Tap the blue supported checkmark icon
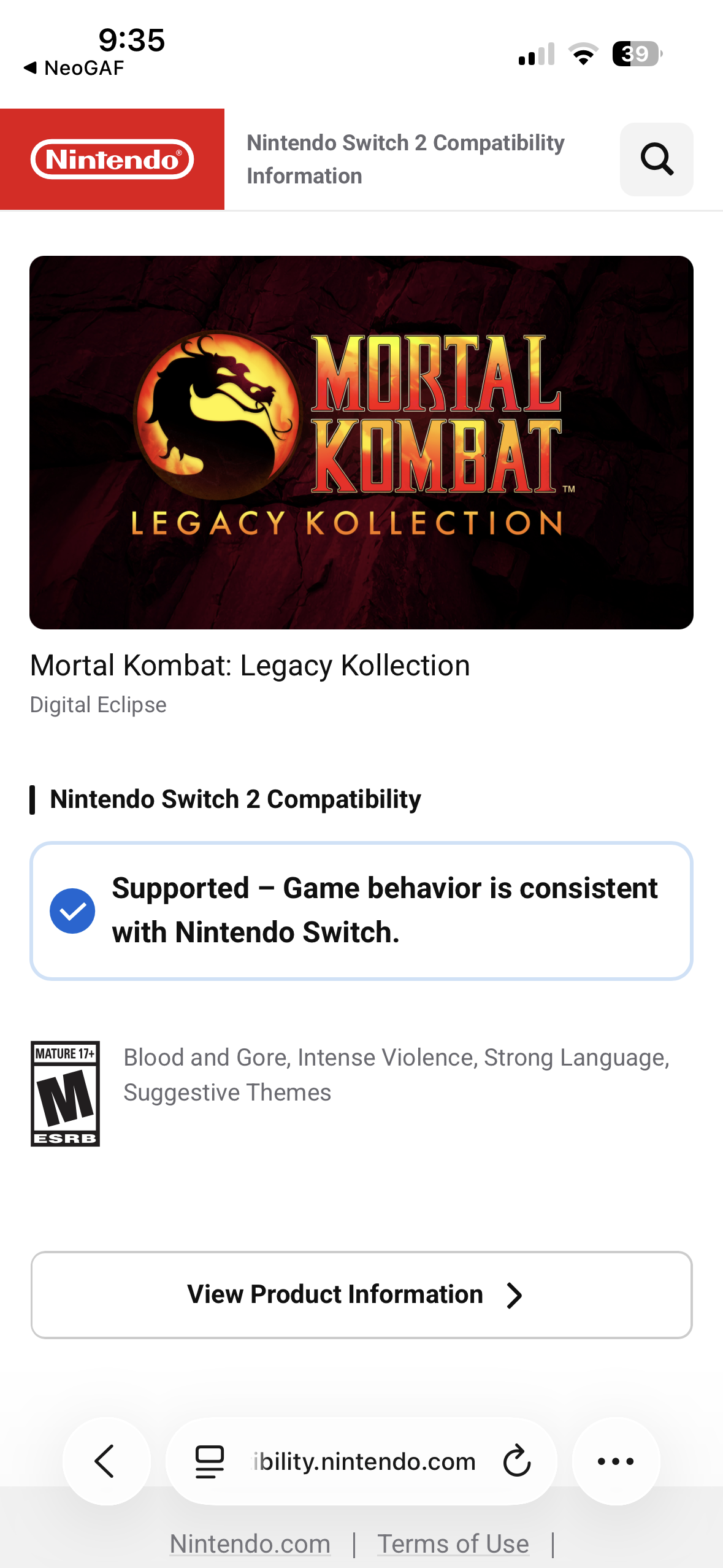This screenshot has height=1568, width=723. click(x=72, y=911)
